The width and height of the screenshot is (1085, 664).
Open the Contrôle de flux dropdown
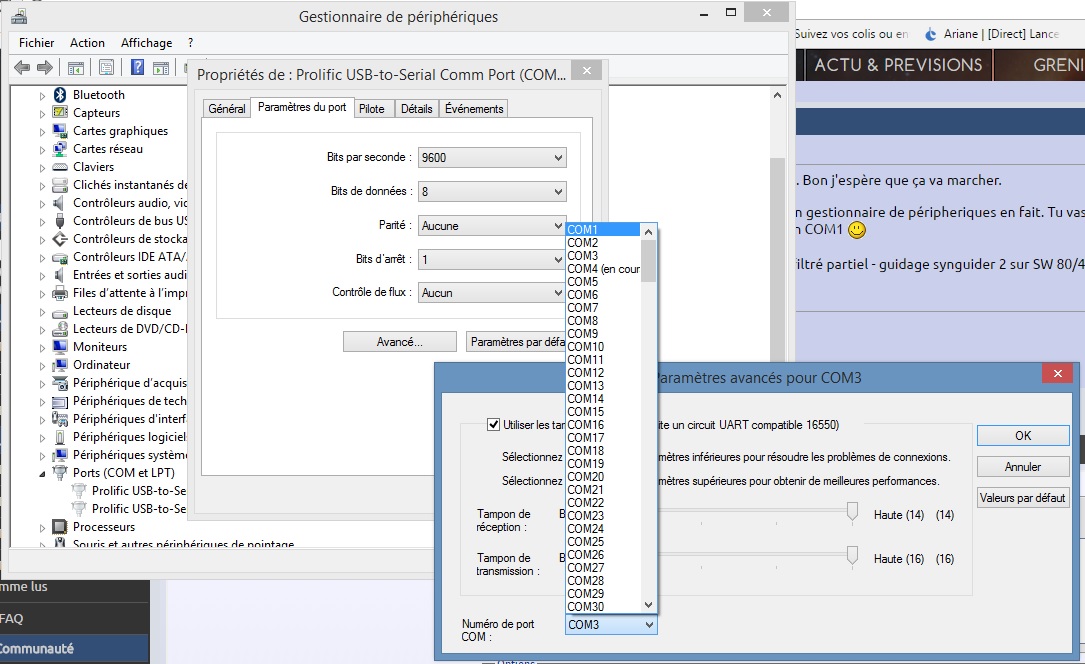(492, 293)
